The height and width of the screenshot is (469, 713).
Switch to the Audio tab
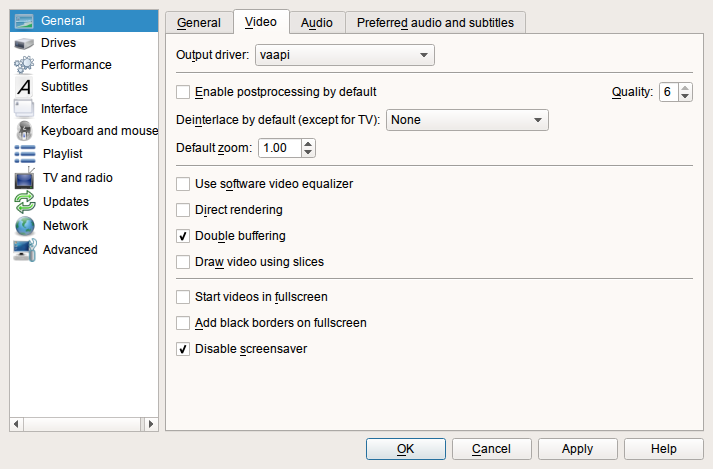tap(317, 23)
